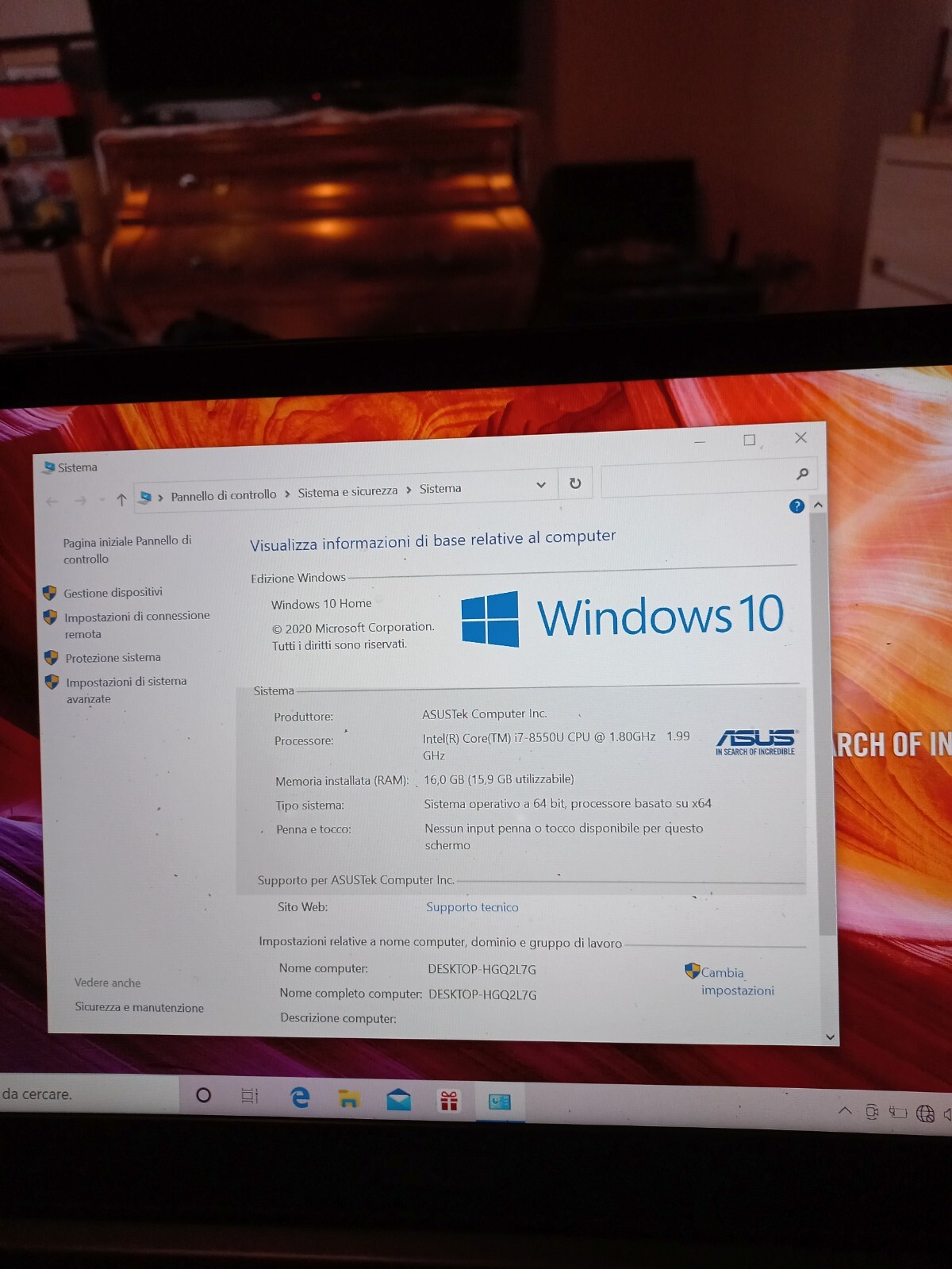Click the shield icon beside Gestione dispositivi

(x=49, y=593)
